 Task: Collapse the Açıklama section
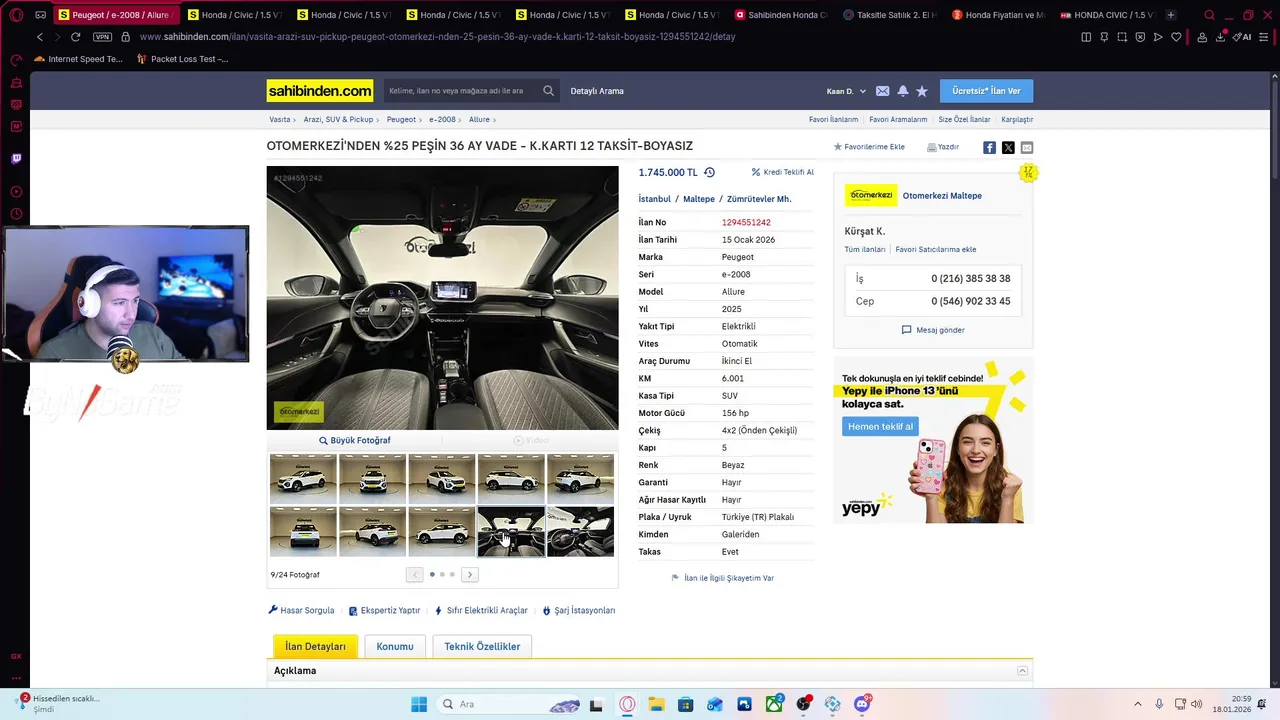tap(1022, 671)
